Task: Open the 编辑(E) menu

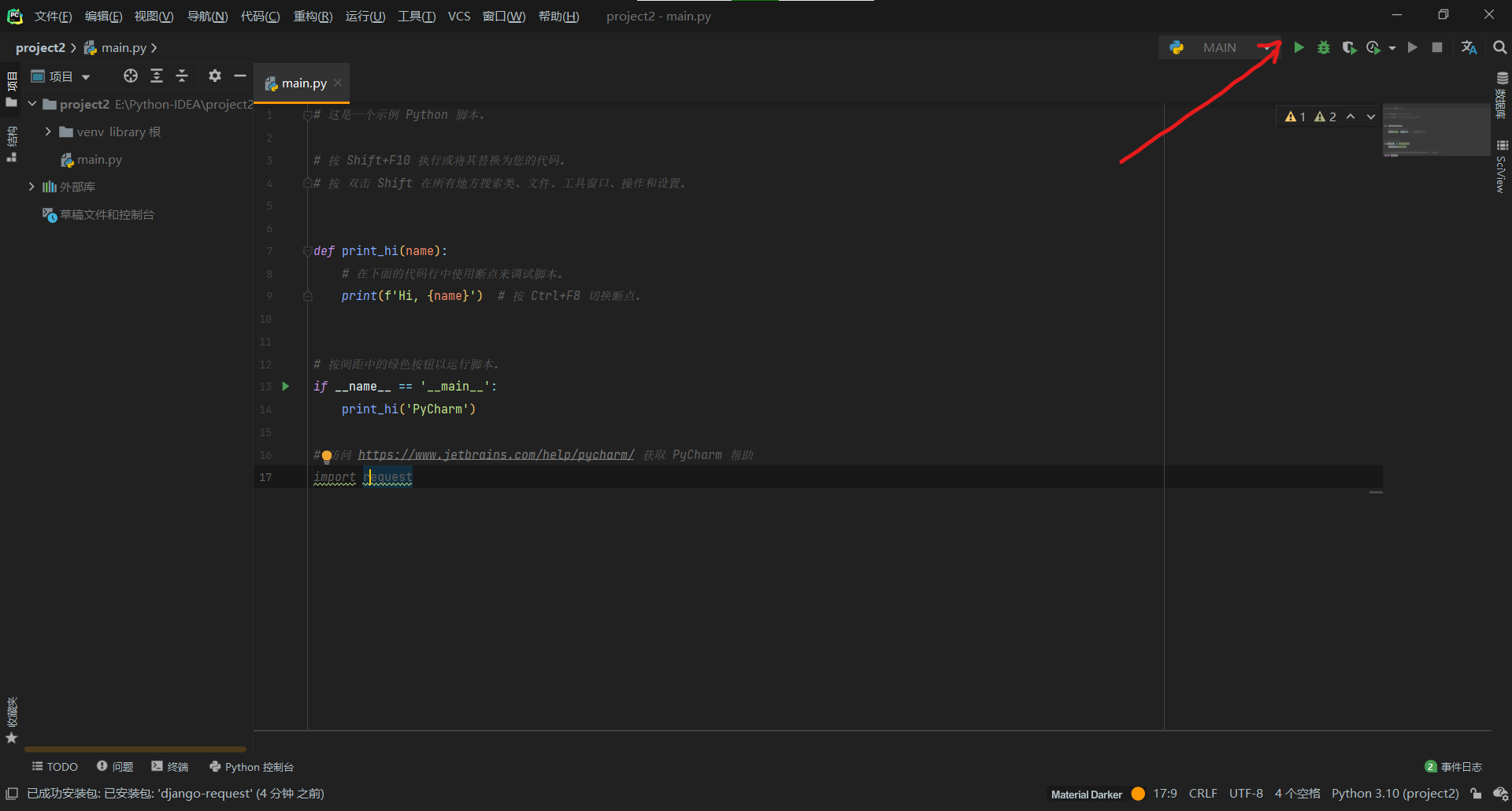Action: click(103, 17)
